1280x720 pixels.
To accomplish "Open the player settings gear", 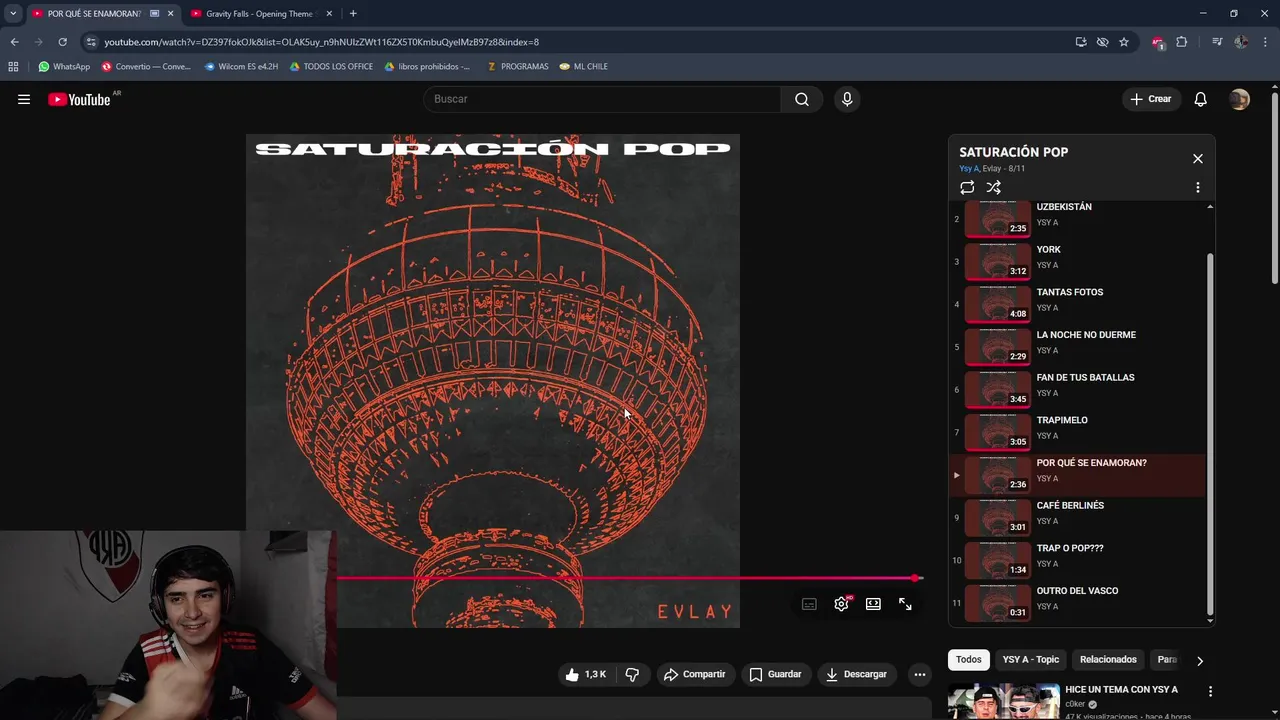I will pos(842,604).
